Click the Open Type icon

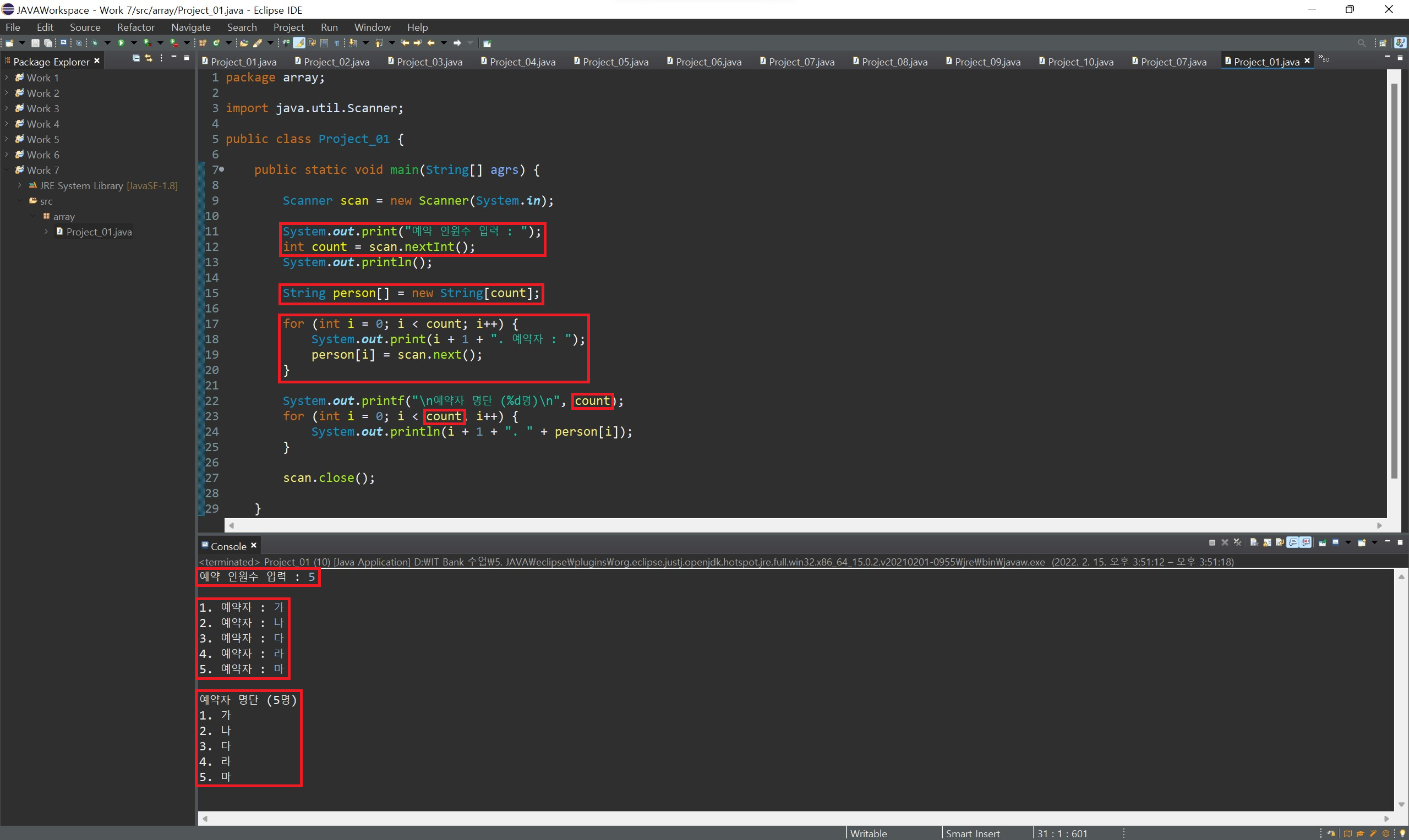(244, 43)
